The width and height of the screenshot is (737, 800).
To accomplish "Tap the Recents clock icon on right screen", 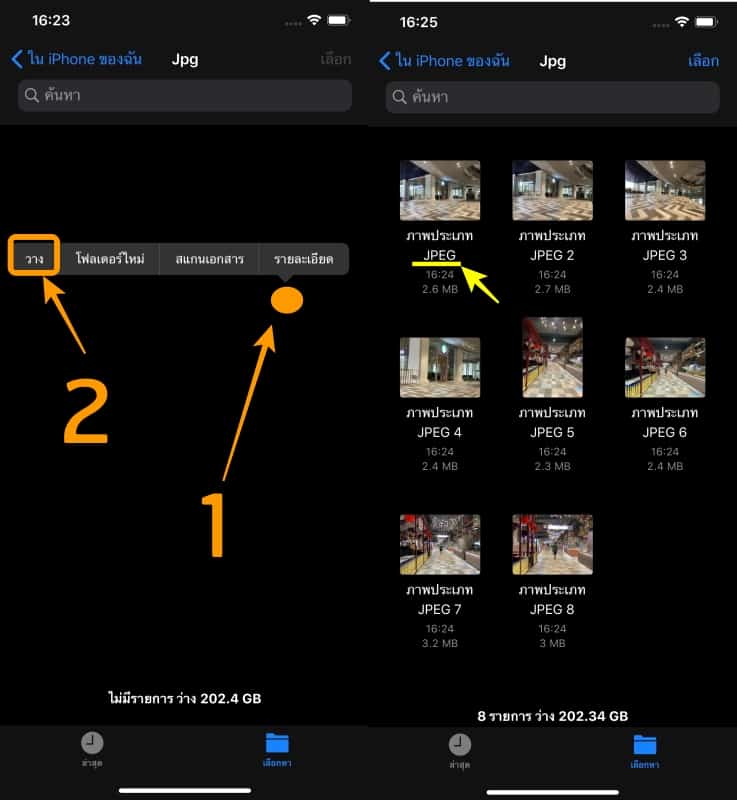I will (x=460, y=744).
